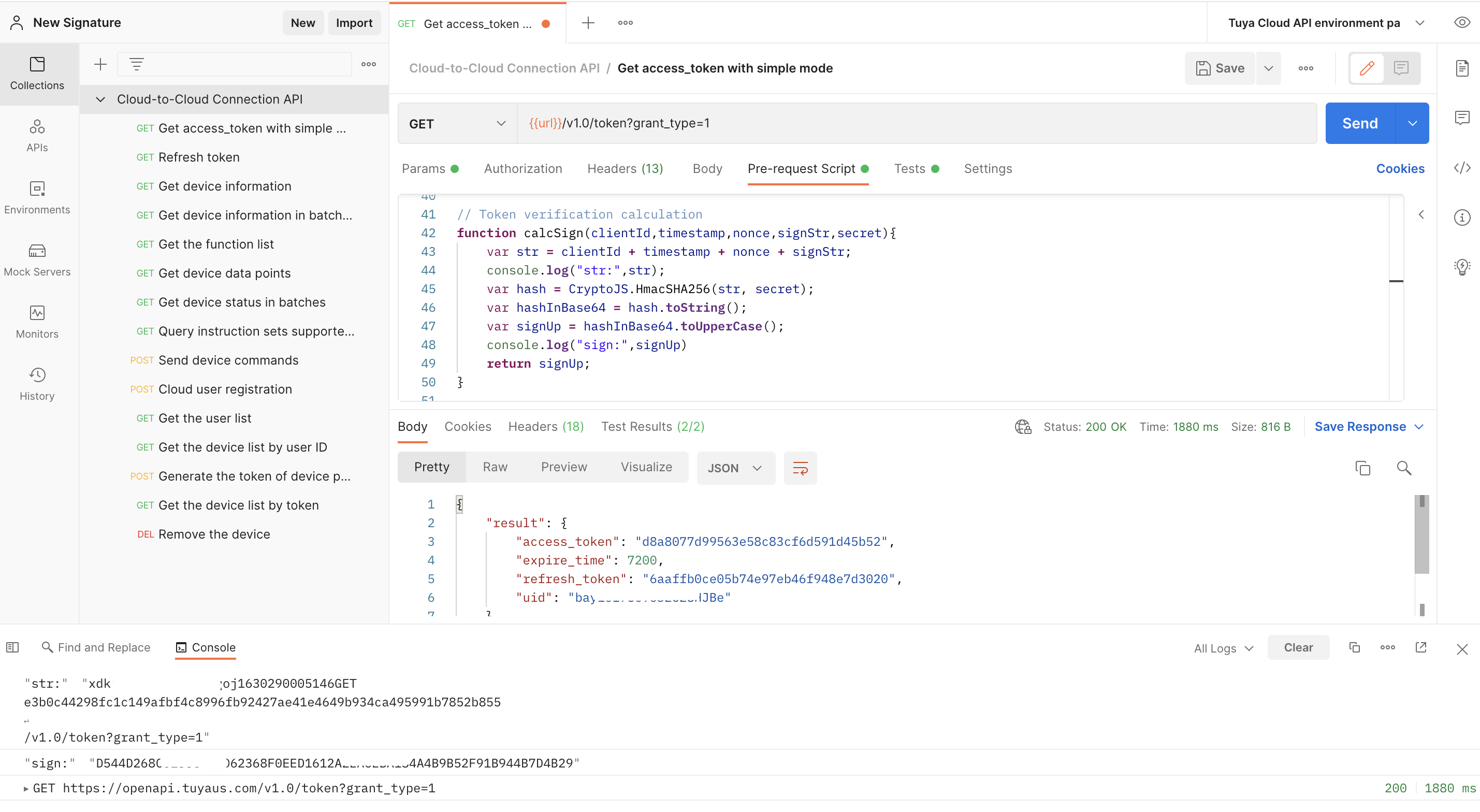Image resolution: width=1480 pixels, height=812 pixels.
Task: Open the HTTP method GET dropdown
Action: point(457,124)
